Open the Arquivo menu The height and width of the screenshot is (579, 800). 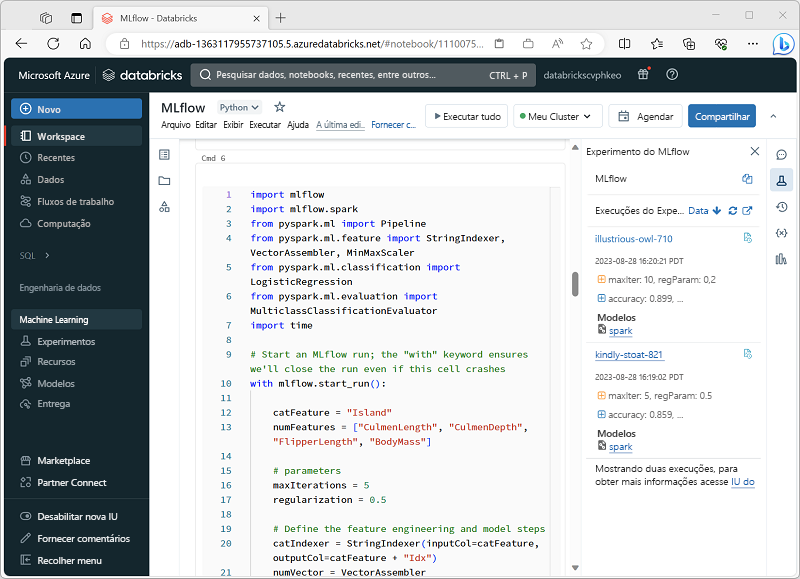[176, 124]
